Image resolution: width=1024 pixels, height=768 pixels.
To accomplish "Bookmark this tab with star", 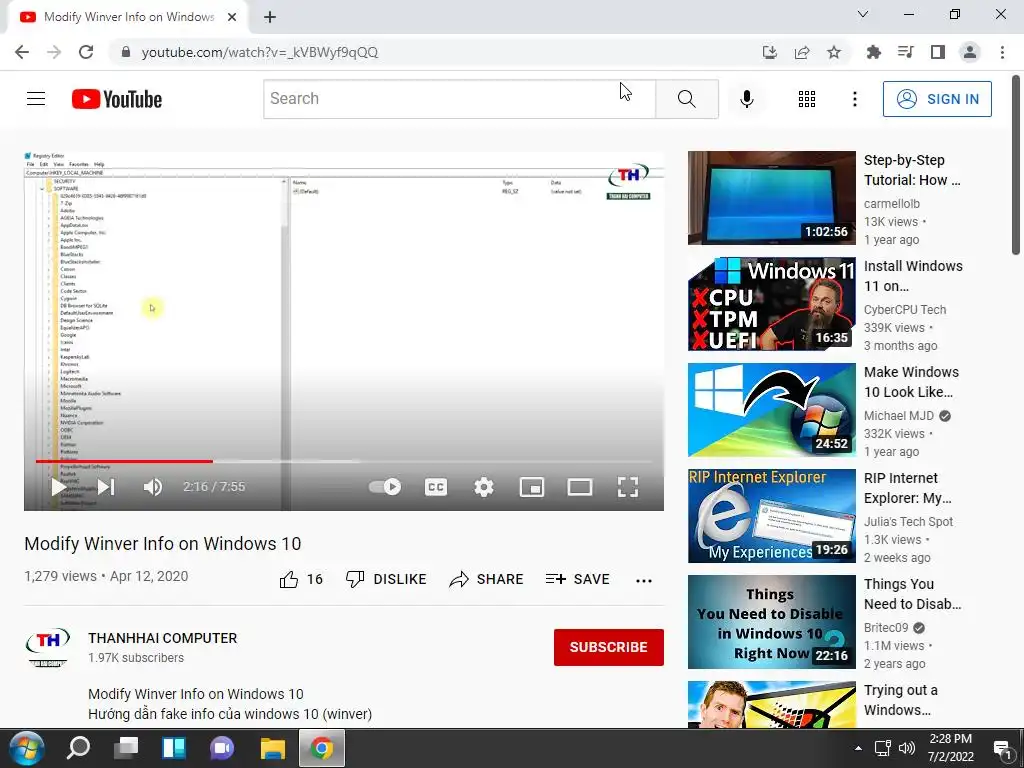I will tap(834, 52).
